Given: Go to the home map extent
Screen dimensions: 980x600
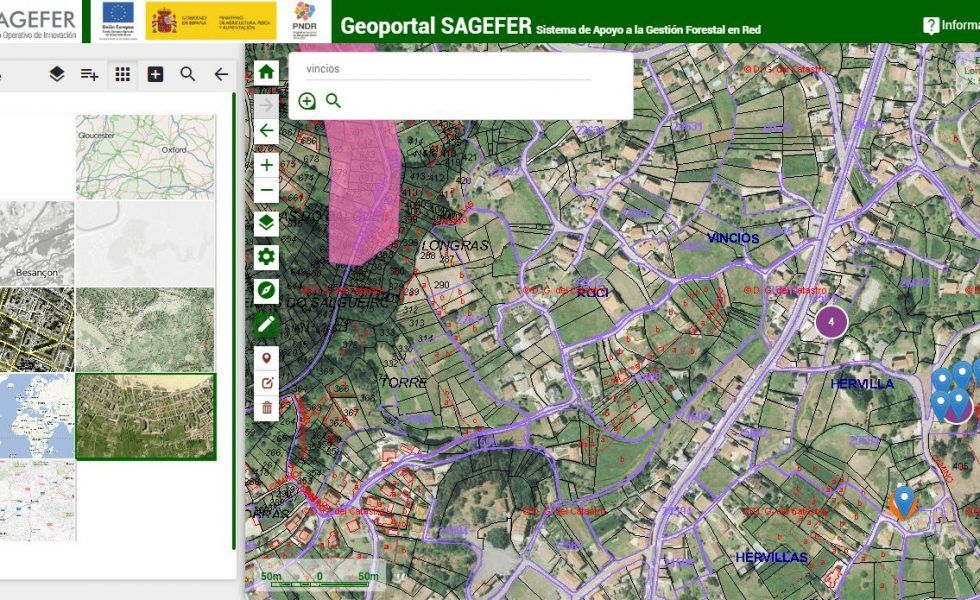Looking at the screenshot, I should (x=265, y=73).
